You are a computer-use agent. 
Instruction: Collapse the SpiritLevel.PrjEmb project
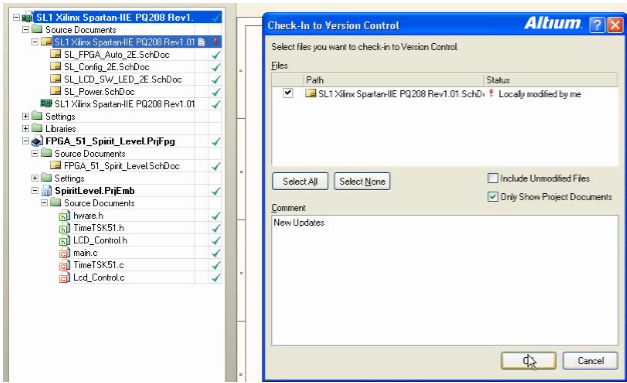[35, 191]
